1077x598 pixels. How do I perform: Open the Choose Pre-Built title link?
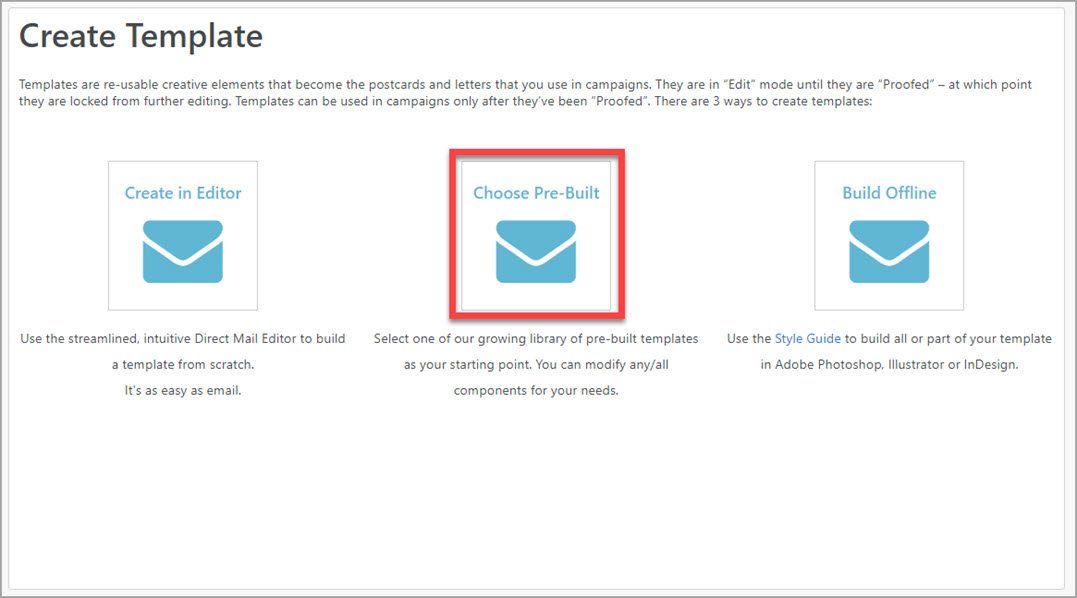coord(536,193)
